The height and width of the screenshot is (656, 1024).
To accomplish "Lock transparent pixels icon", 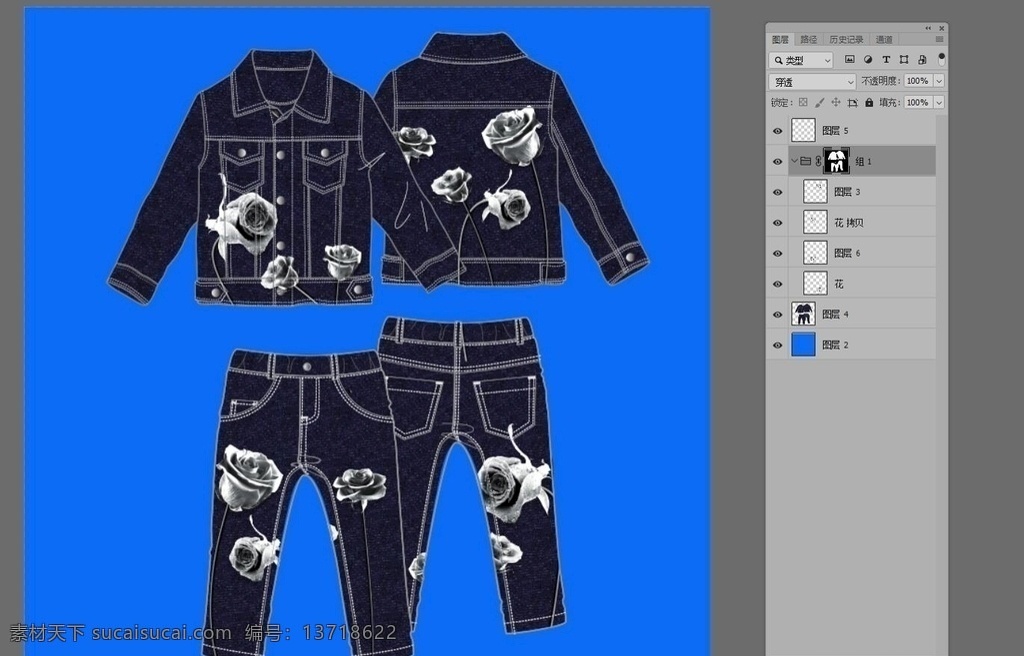I will (803, 103).
